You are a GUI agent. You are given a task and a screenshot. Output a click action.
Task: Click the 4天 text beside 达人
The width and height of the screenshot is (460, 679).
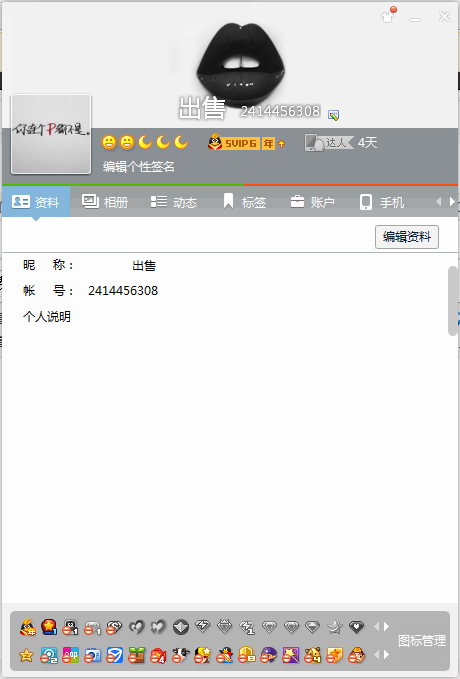pyautogui.click(x=367, y=142)
